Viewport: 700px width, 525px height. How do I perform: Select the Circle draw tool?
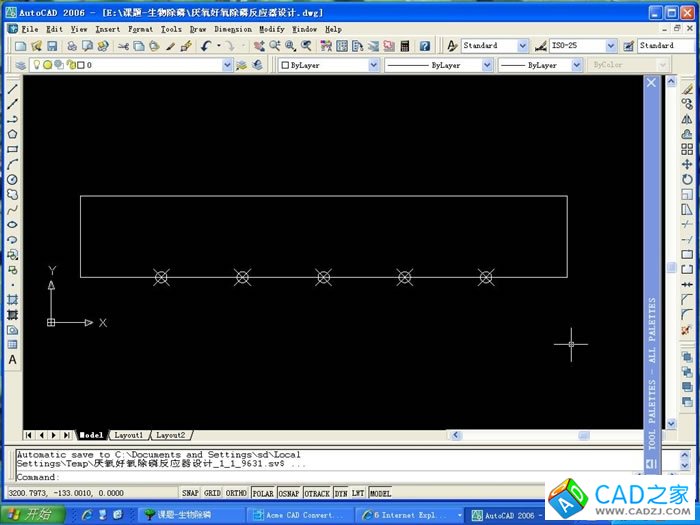pos(13,180)
